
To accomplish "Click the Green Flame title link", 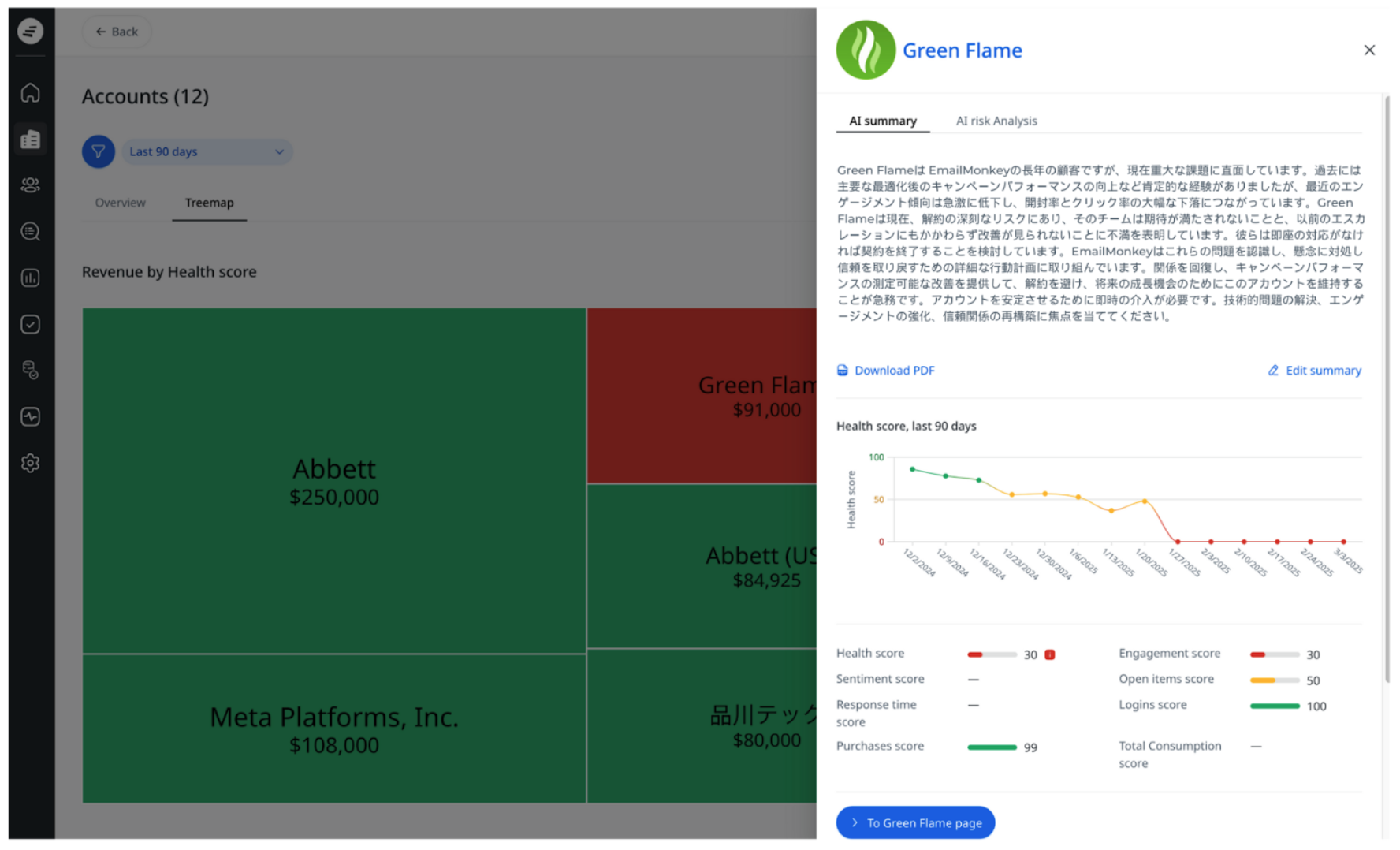I will [x=963, y=50].
